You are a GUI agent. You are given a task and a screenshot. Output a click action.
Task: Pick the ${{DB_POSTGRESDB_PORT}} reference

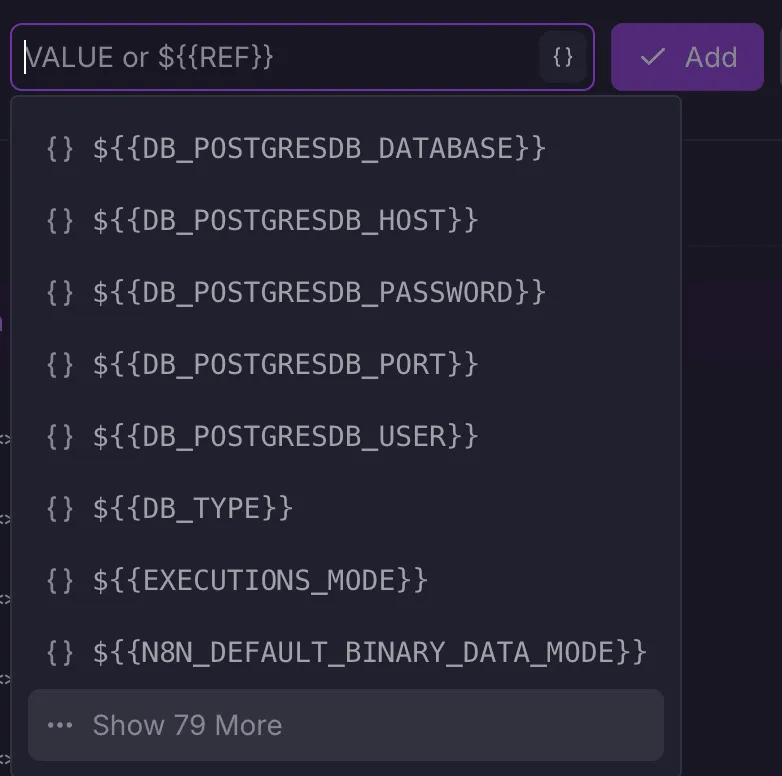coord(285,364)
